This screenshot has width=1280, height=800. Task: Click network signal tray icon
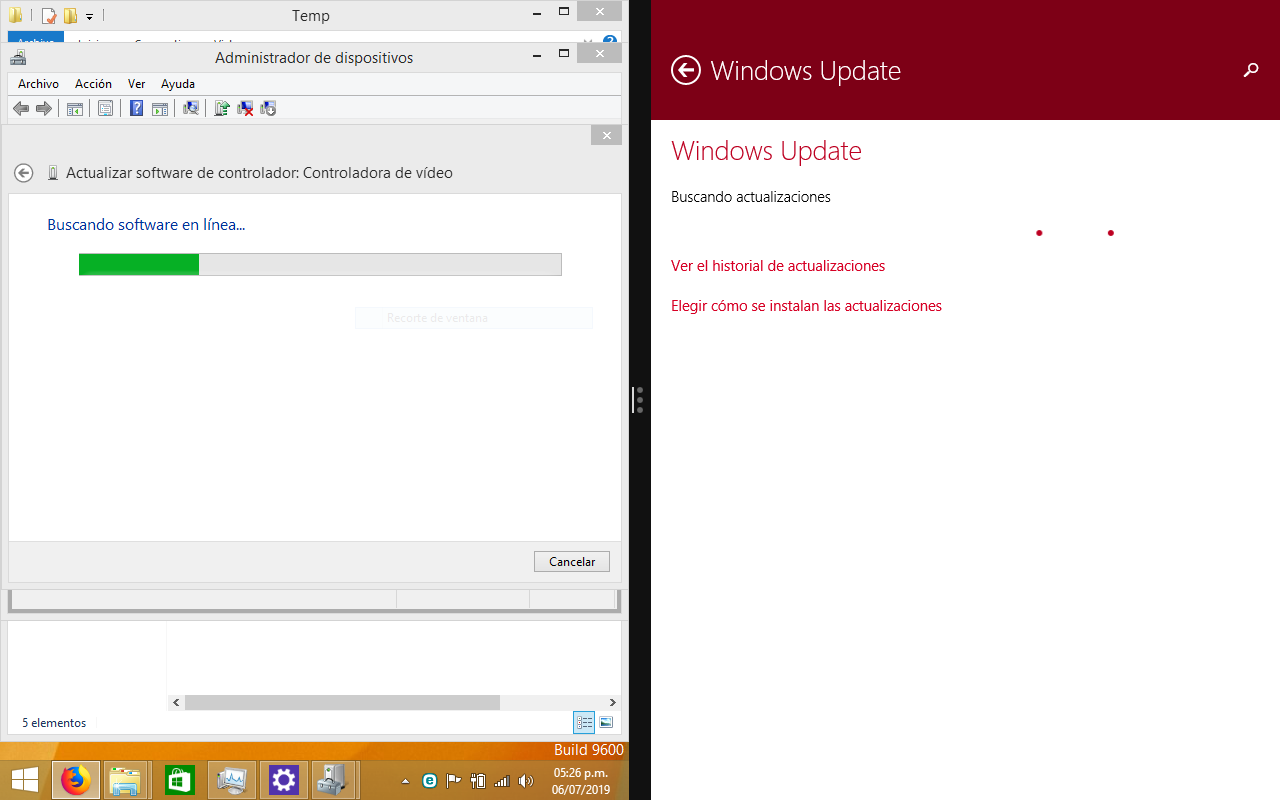pyautogui.click(x=502, y=781)
